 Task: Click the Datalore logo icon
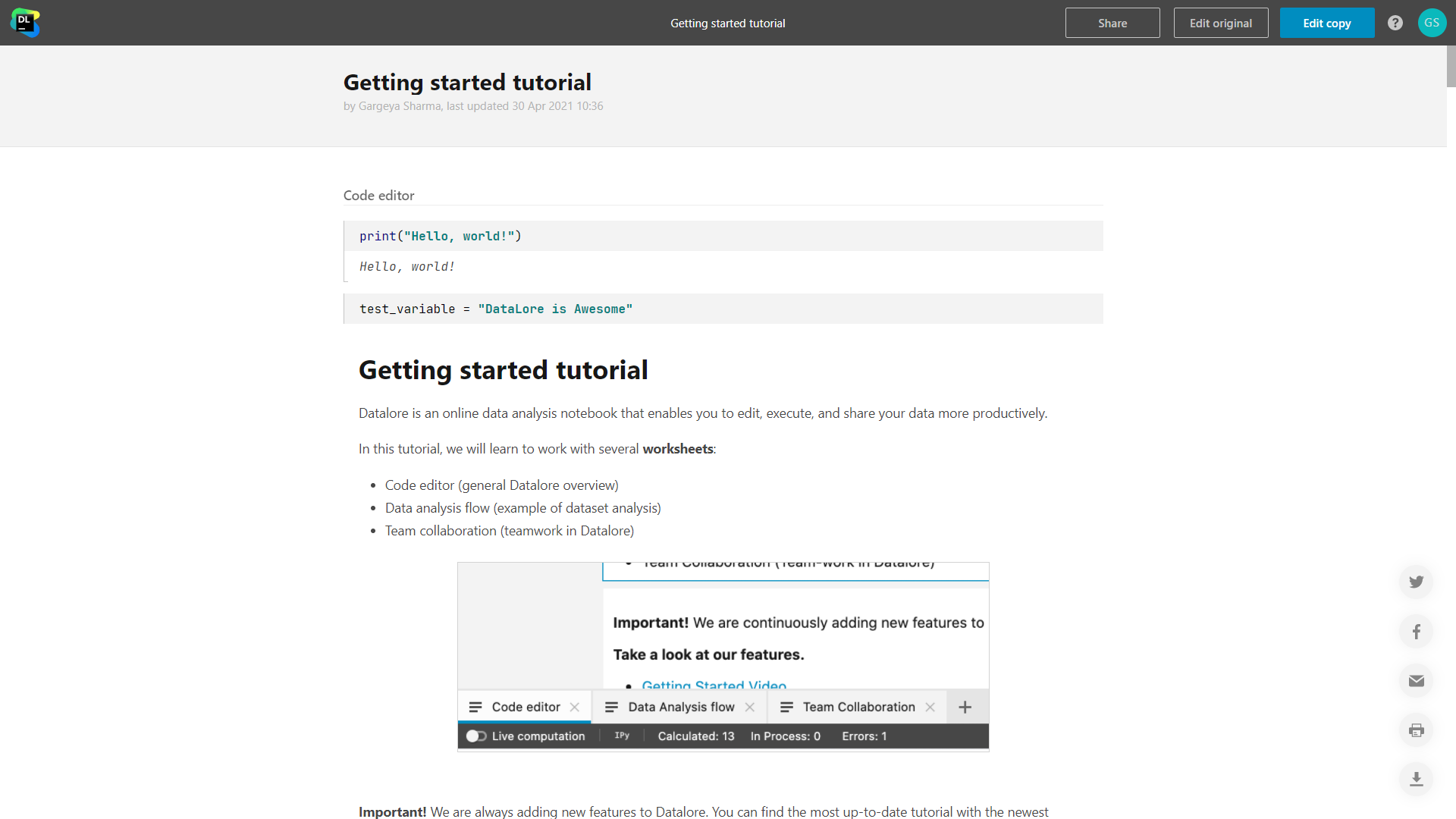pos(25,23)
